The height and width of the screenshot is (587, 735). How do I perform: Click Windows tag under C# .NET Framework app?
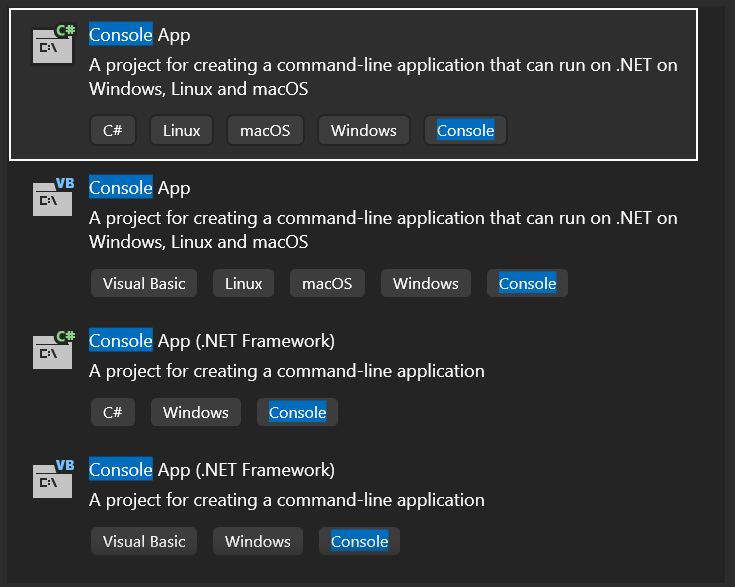pyautogui.click(x=196, y=412)
